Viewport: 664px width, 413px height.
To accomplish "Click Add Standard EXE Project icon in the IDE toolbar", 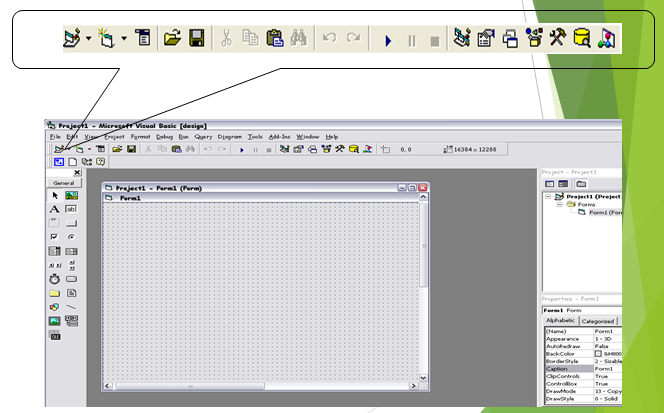I will pos(59,149).
